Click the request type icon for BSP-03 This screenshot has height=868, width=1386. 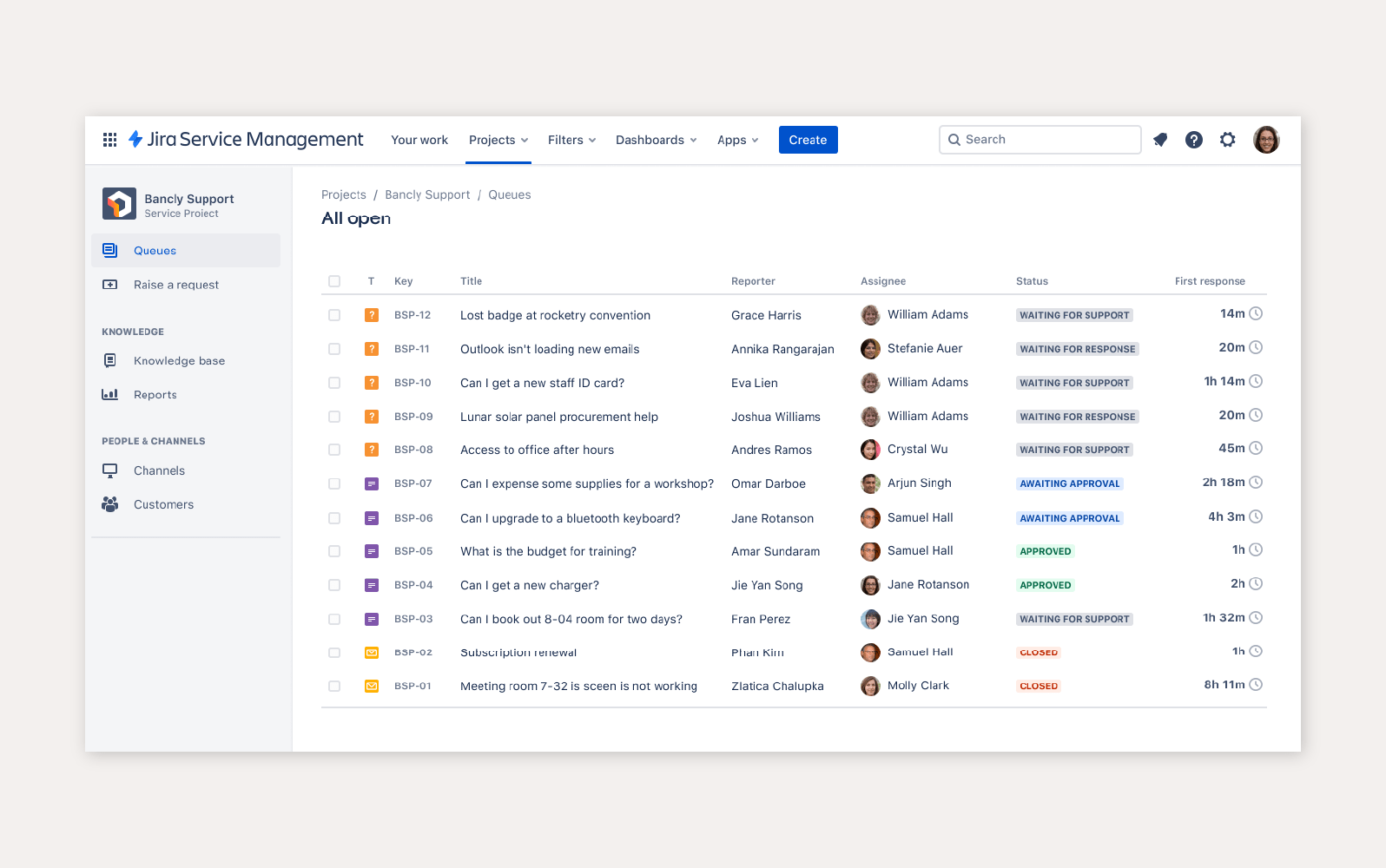click(372, 619)
